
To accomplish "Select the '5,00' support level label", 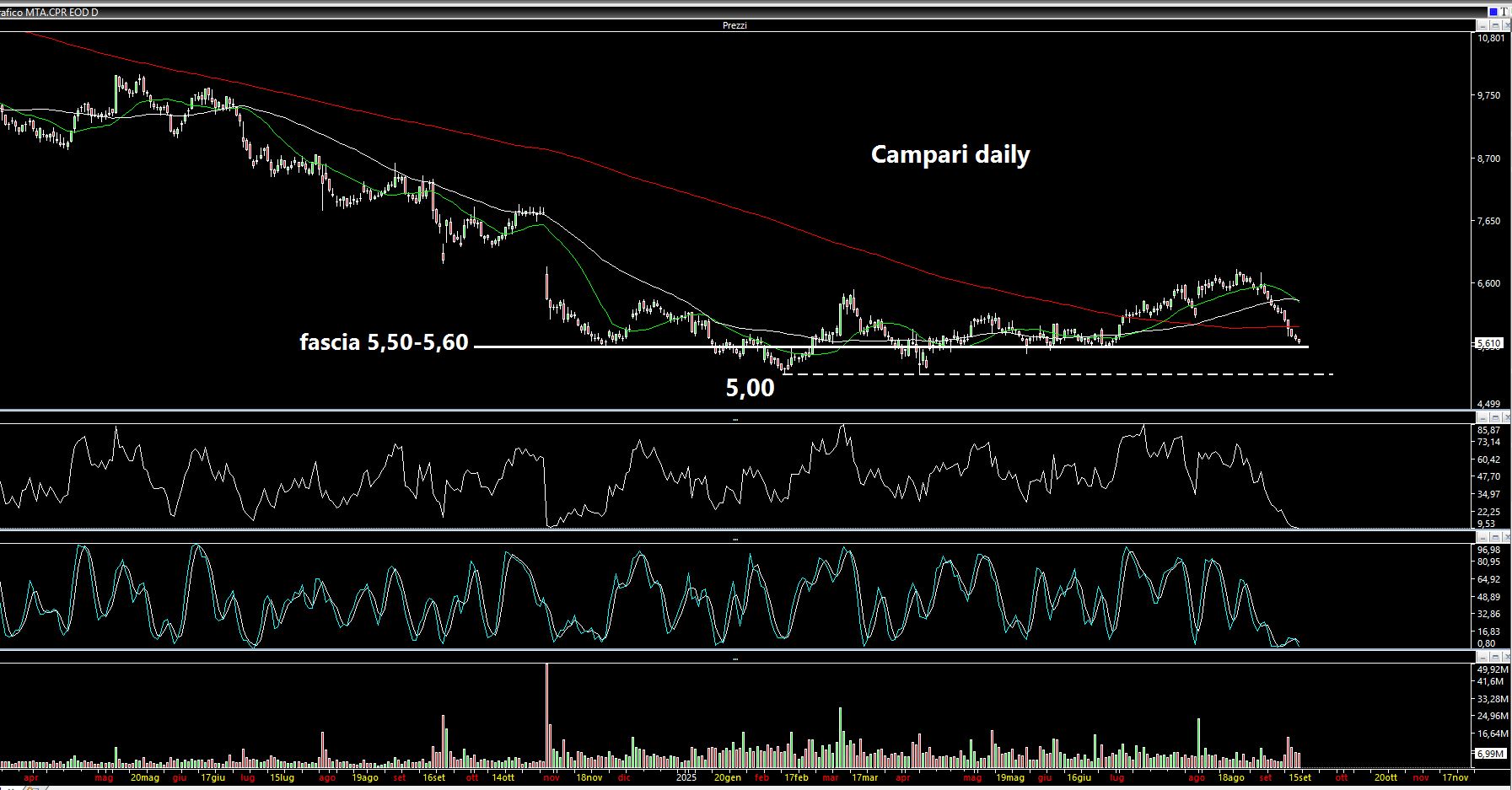I will (750, 388).
